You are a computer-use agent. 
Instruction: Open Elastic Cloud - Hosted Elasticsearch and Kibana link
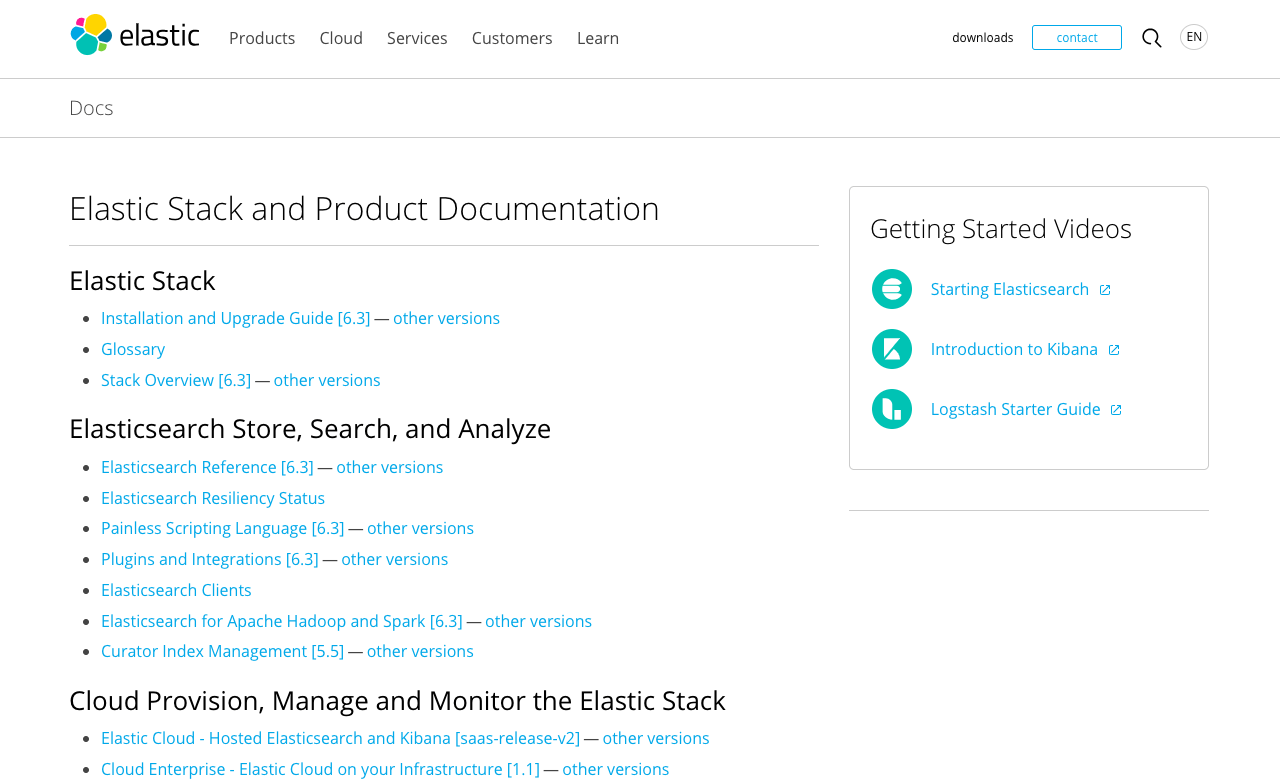pos(340,738)
